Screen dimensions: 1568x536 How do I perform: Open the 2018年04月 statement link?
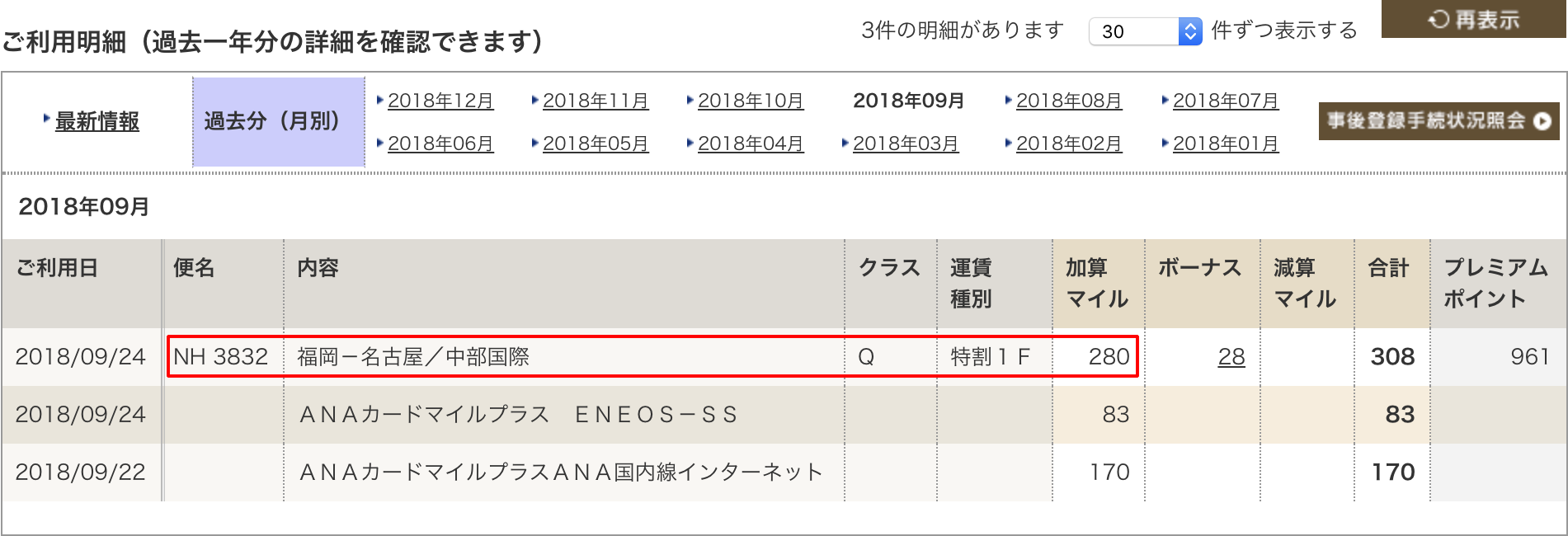[x=751, y=143]
